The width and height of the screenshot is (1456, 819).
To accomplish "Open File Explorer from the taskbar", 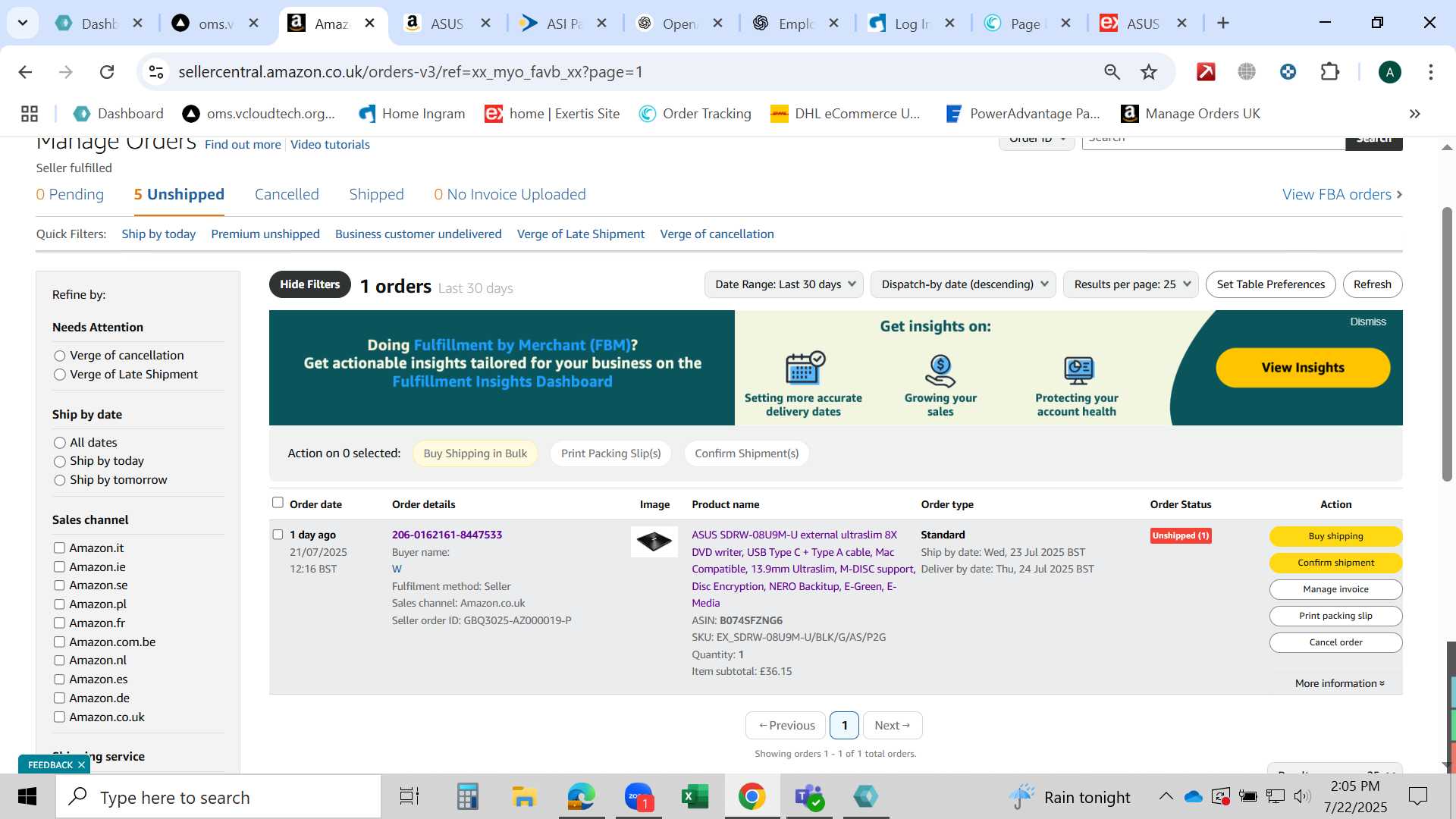I will tap(524, 797).
